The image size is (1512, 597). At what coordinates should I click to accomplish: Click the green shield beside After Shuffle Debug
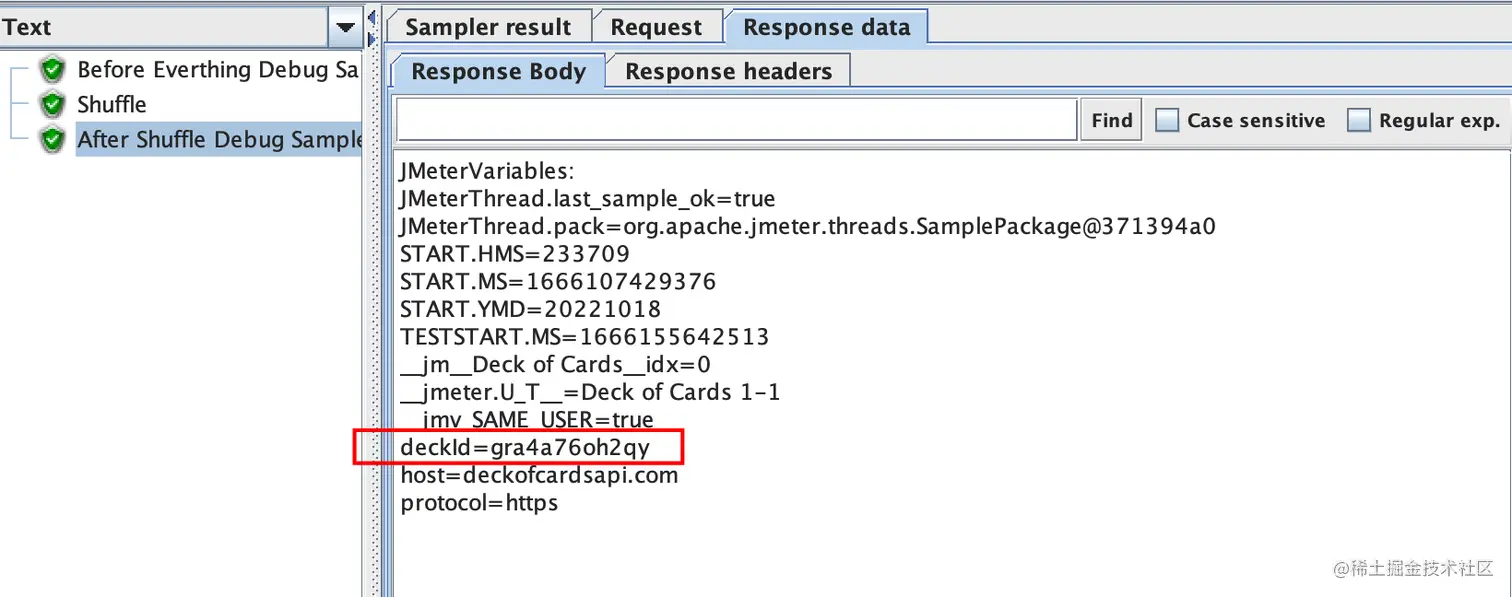coord(53,139)
